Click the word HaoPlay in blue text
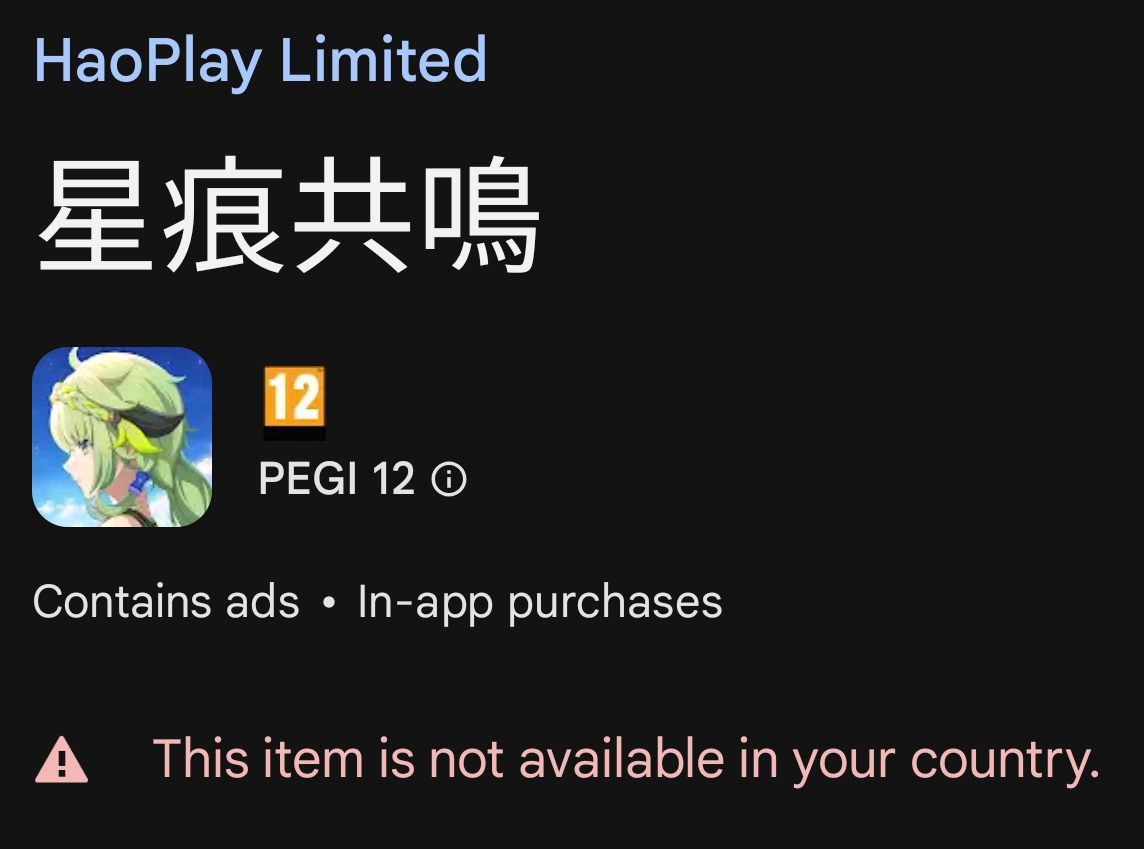Viewport: 1144px width, 849px height. click(x=148, y=61)
